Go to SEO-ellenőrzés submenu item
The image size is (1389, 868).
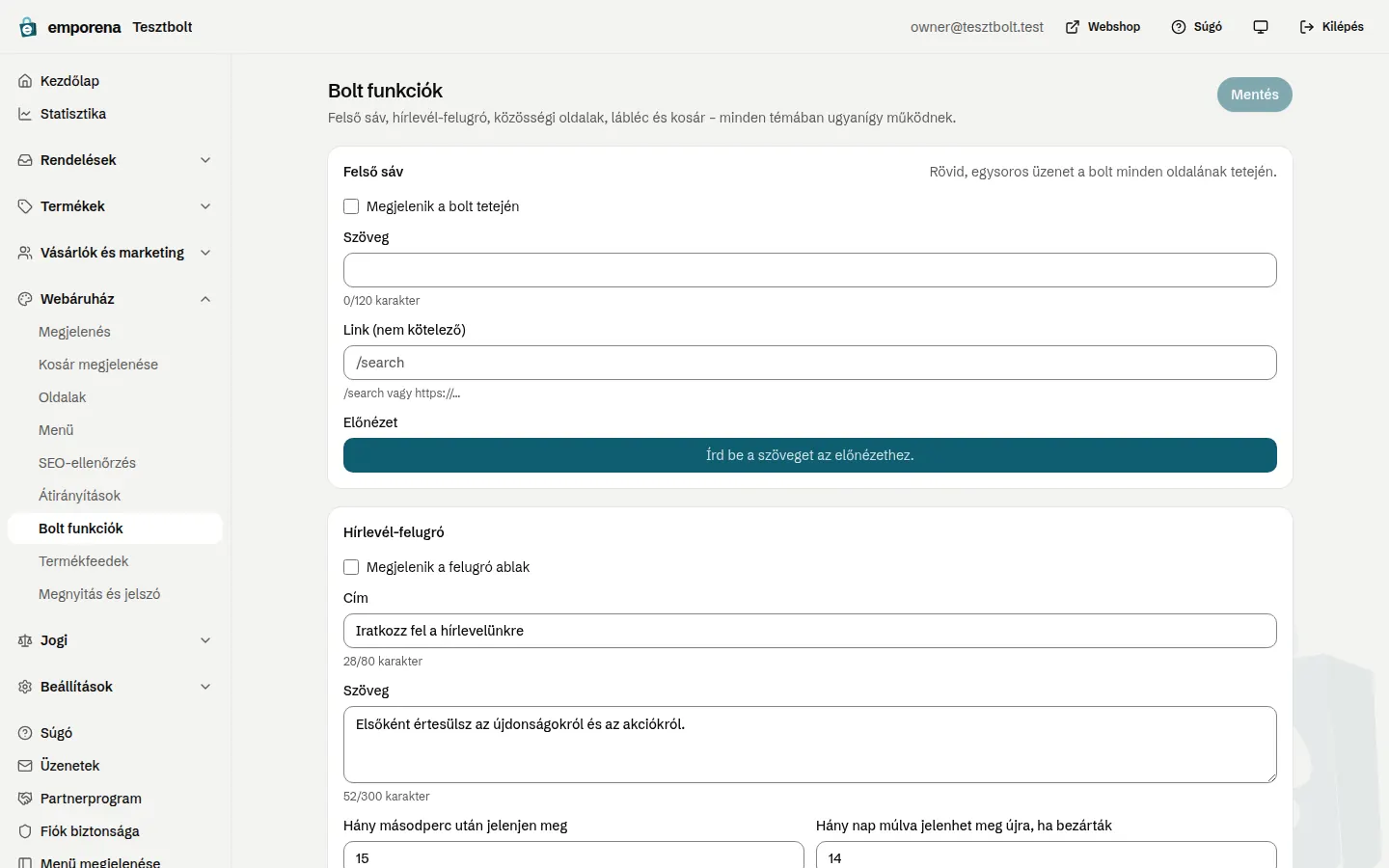pyautogui.click(x=115, y=463)
